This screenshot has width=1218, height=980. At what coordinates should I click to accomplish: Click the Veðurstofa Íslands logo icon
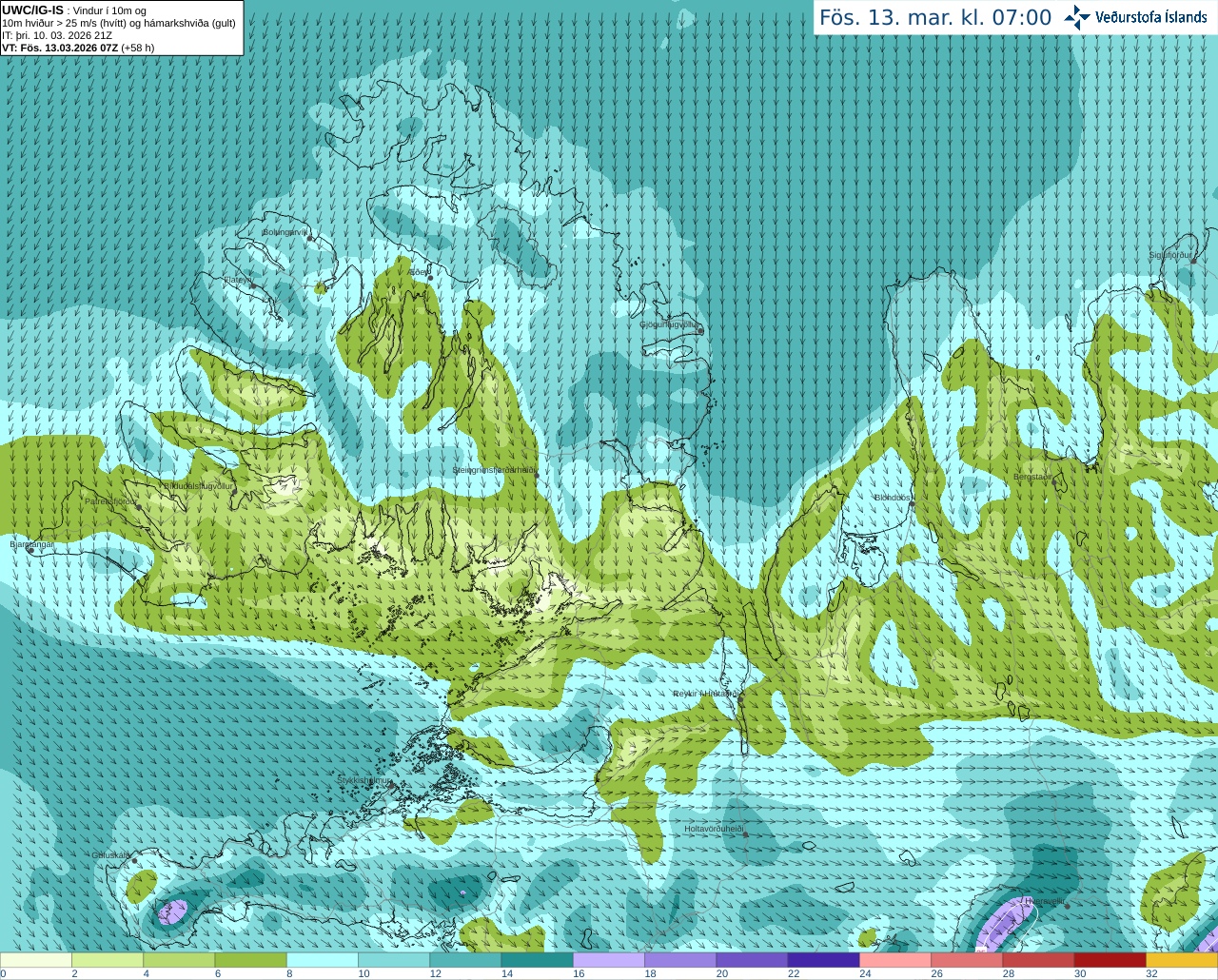pos(1077,17)
